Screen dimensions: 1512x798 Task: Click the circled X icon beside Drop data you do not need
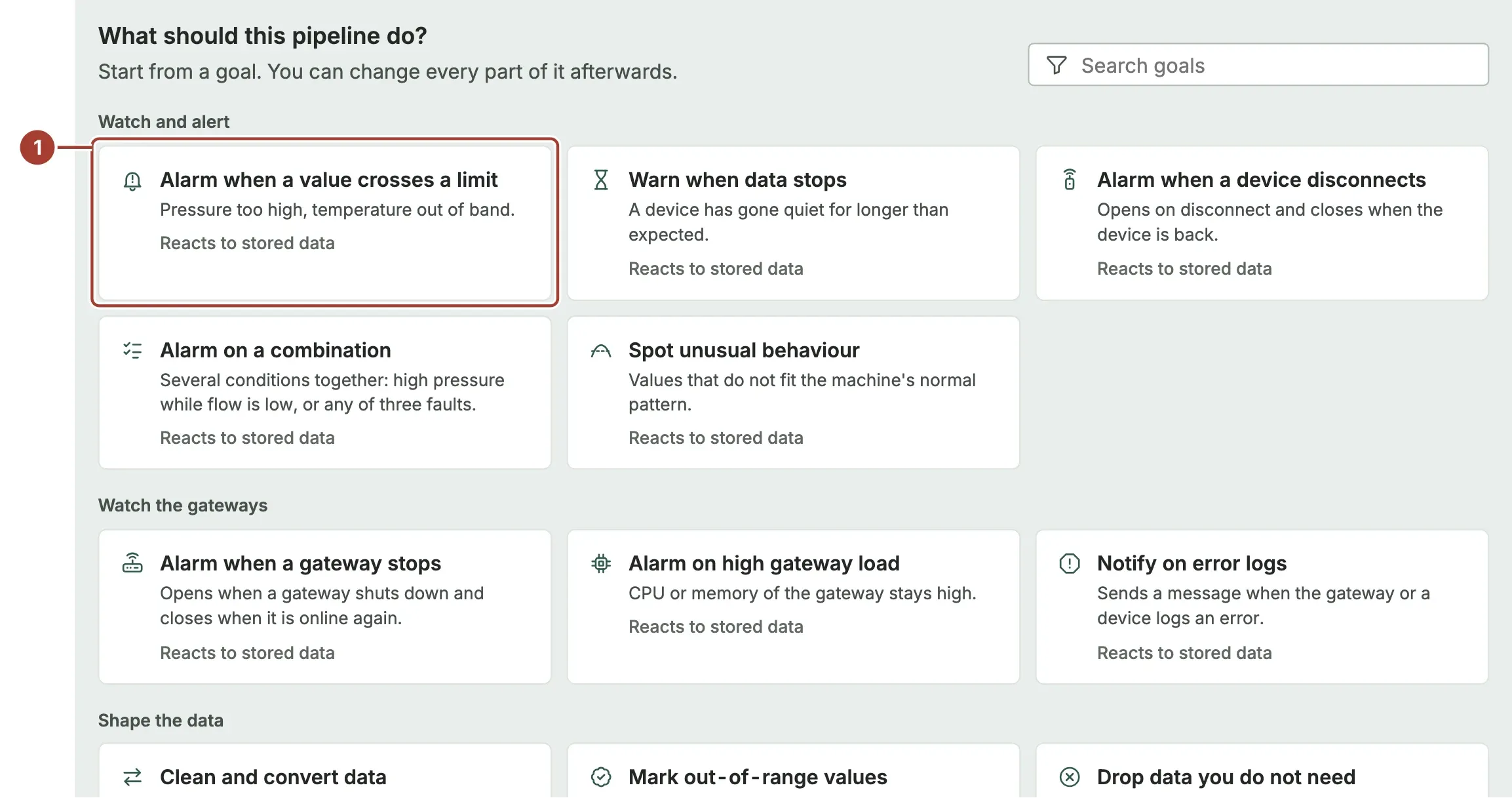tap(1070, 777)
